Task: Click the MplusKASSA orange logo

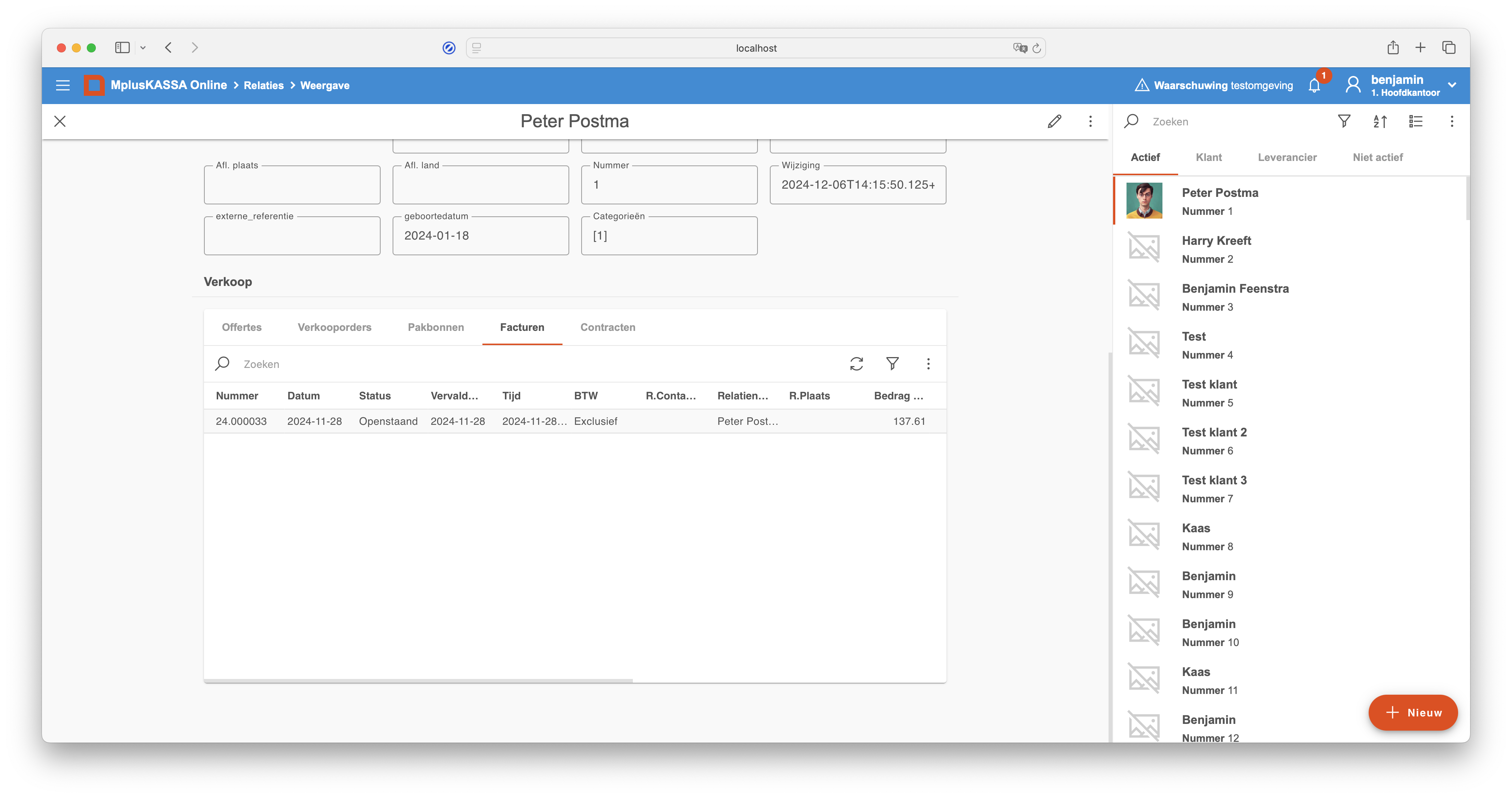Action: [94, 85]
